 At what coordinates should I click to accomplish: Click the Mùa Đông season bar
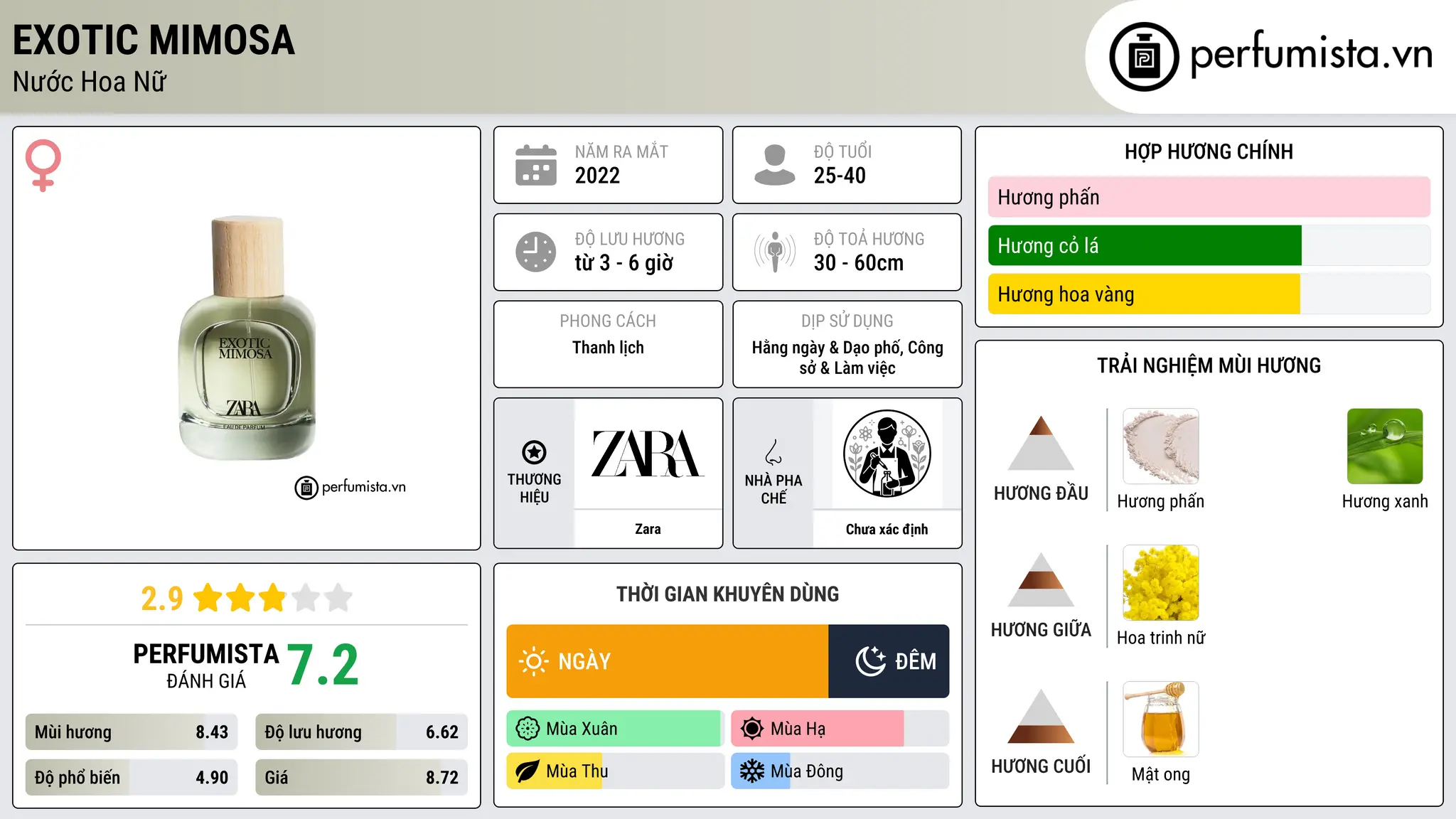tap(840, 771)
